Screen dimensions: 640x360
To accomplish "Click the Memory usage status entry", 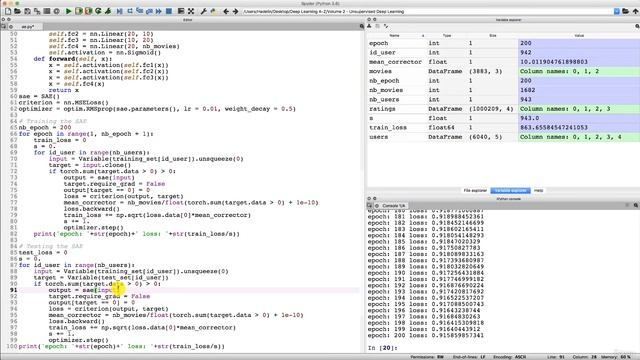I will tap(616, 357).
